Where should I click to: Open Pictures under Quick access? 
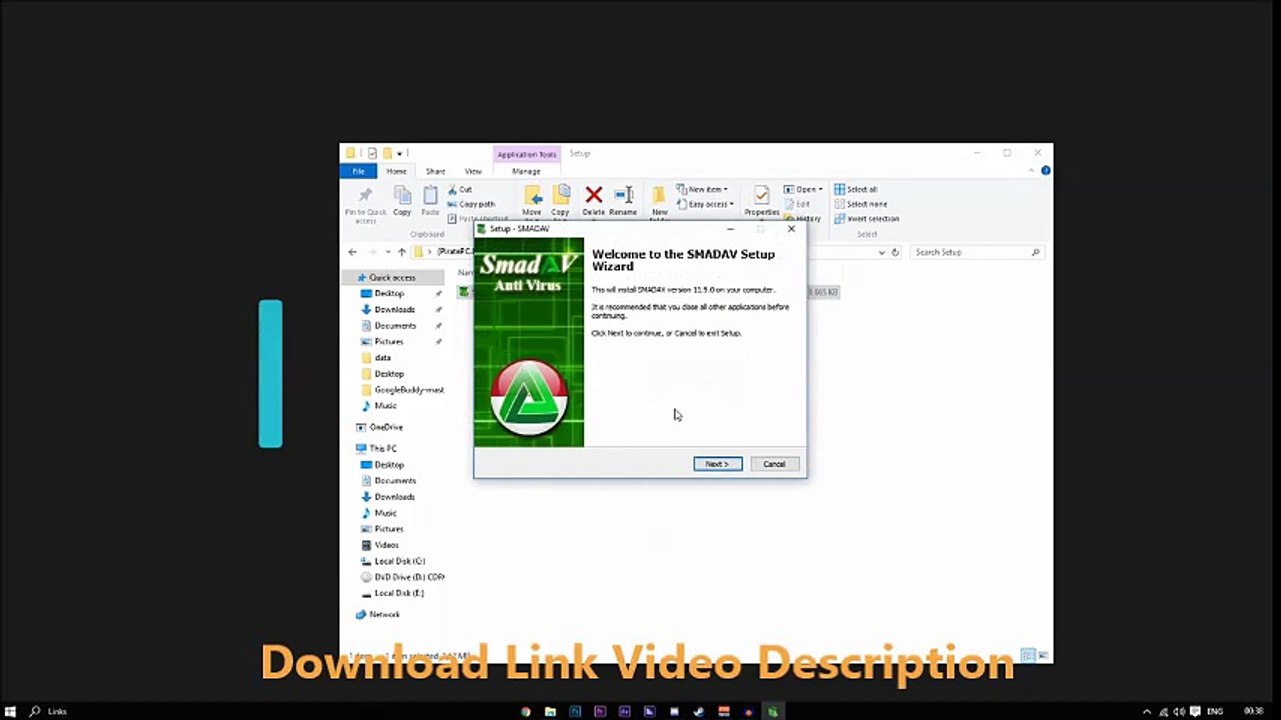(x=389, y=341)
